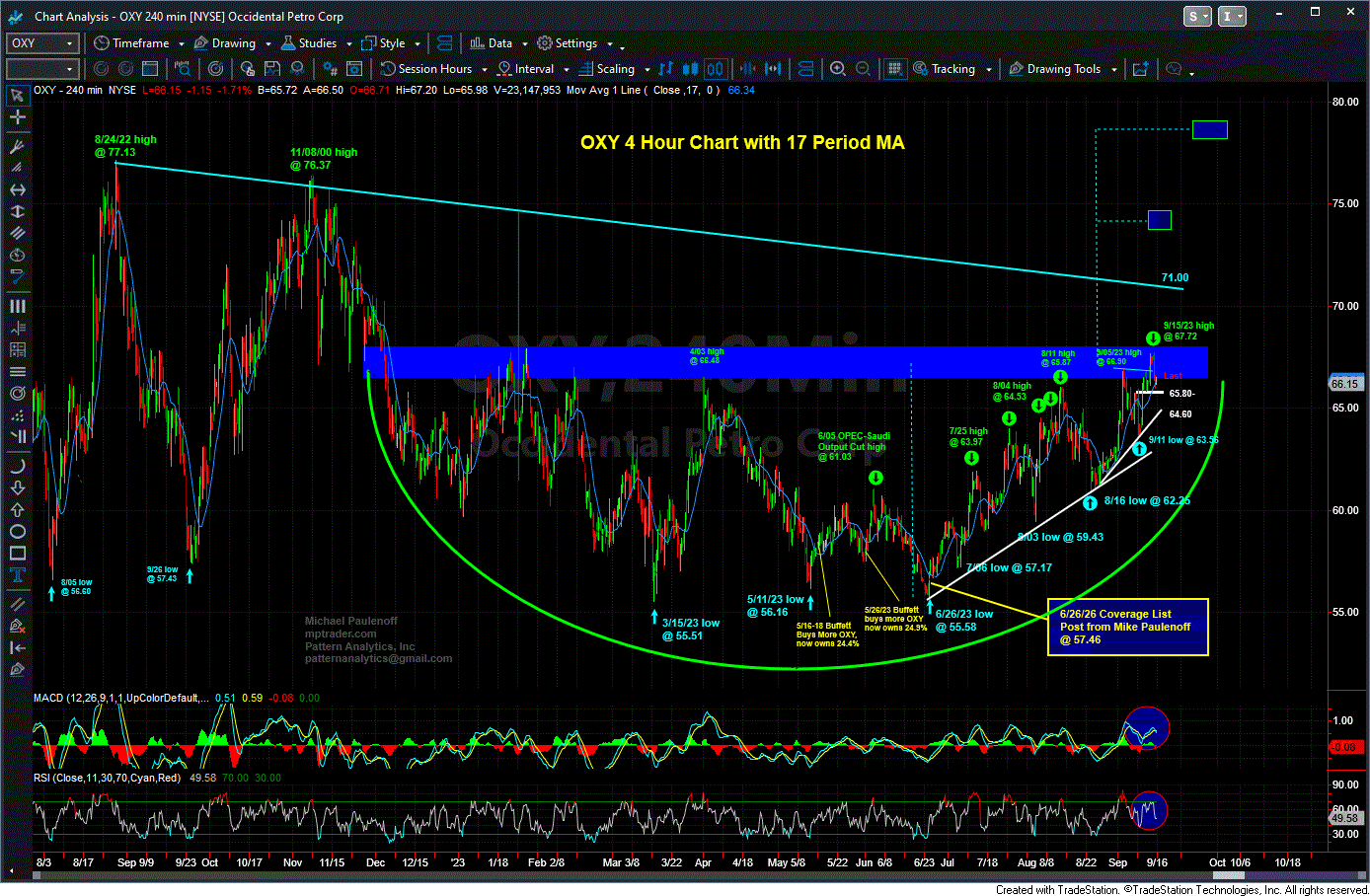Image resolution: width=1370 pixels, height=896 pixels.
Task: Click the 9/15/23 high @ 67.72 label
Action: [x=1188, y=331]
